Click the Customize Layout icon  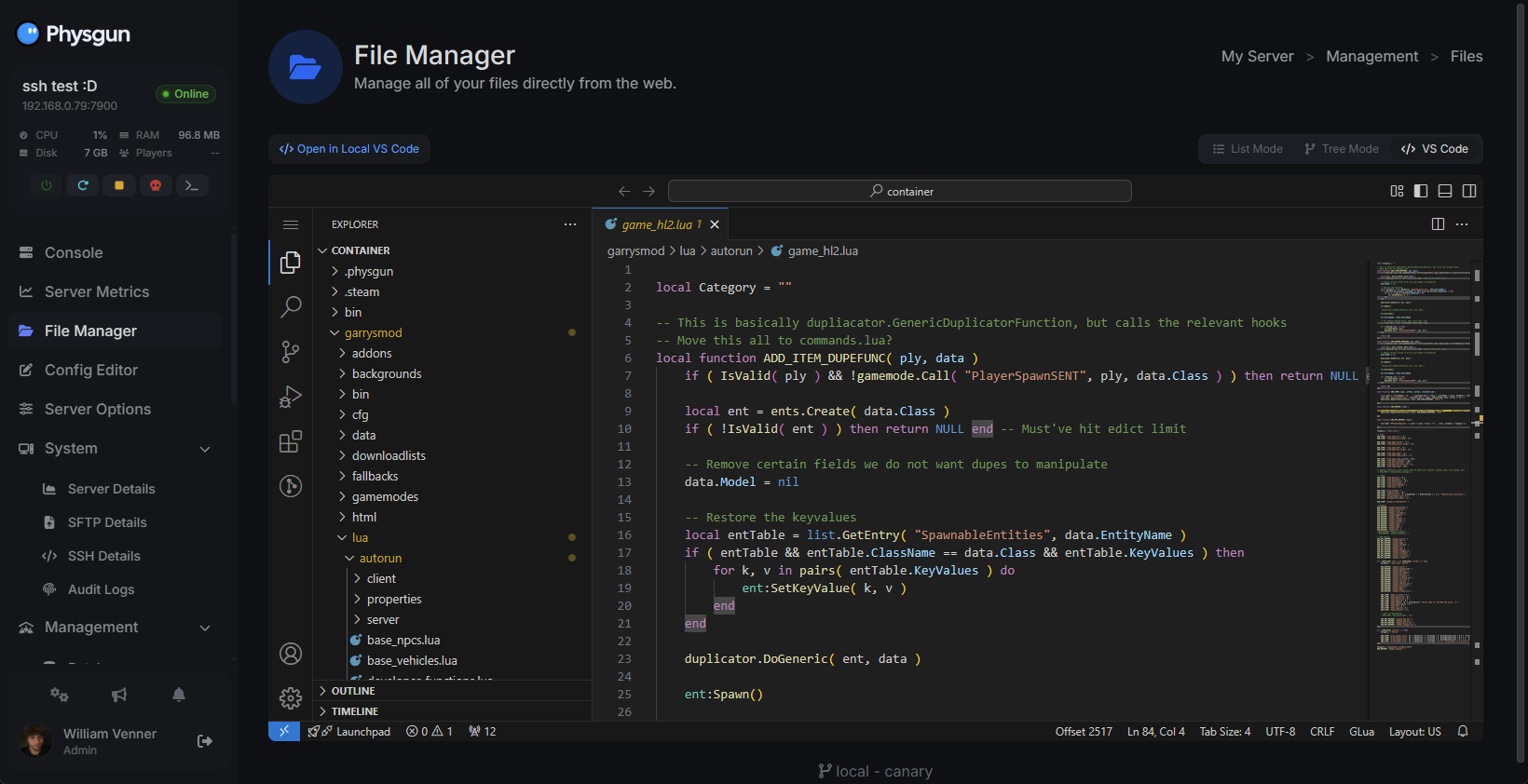pos(1397,191)
